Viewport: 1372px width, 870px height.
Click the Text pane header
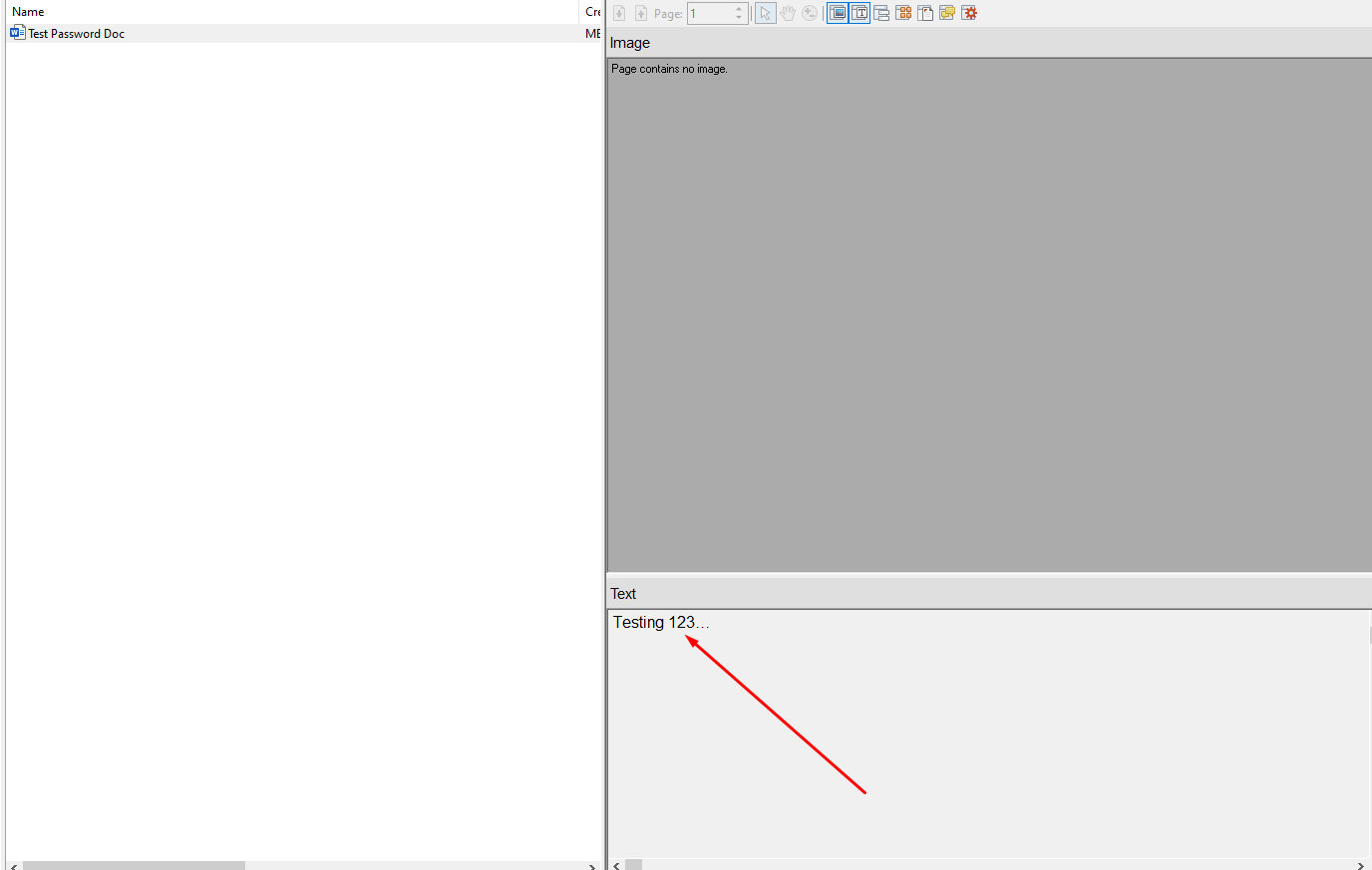pyautogui.click(x=989, y=593)
